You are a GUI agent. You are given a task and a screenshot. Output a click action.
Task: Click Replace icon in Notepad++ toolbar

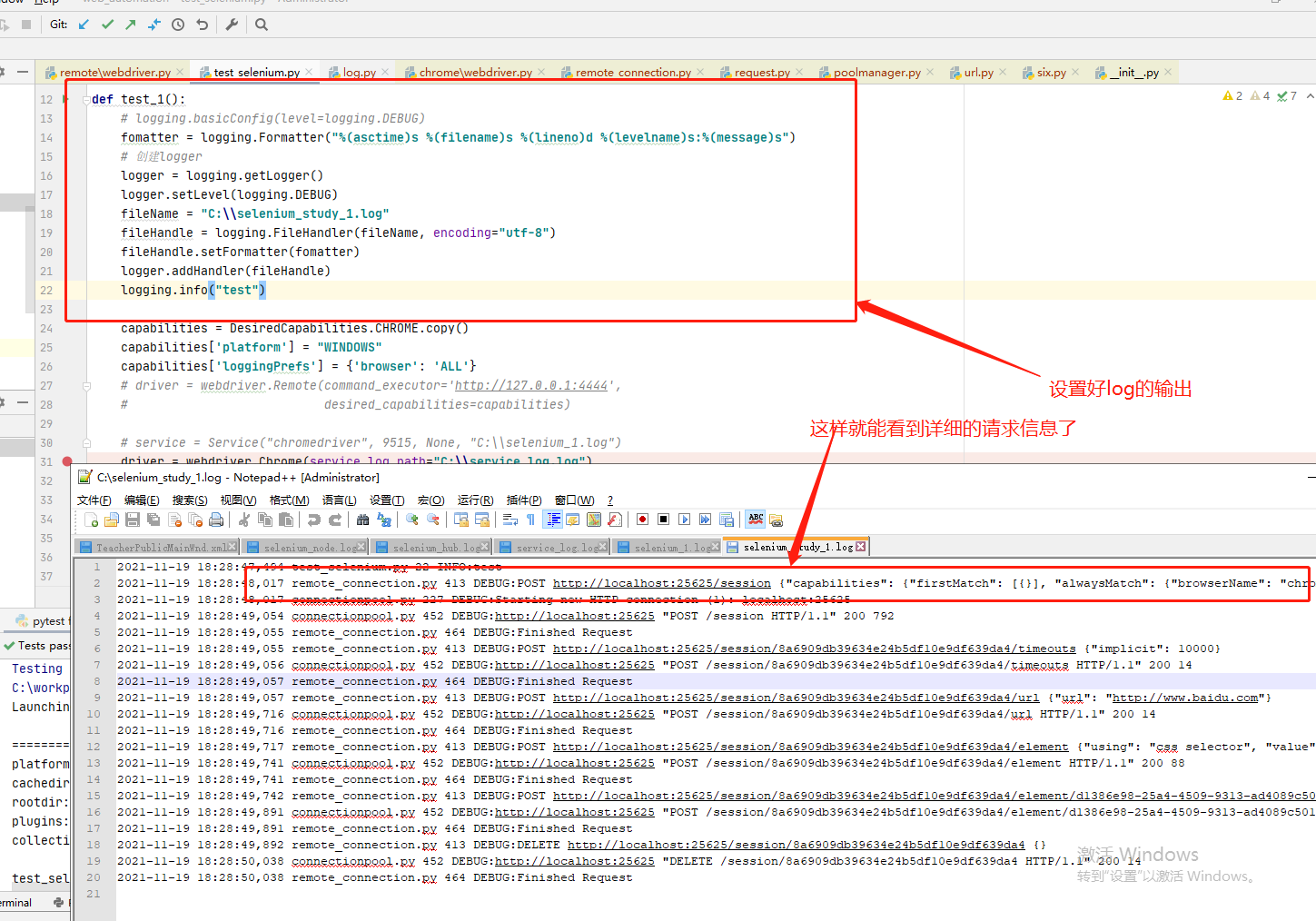tap(384, 520)
